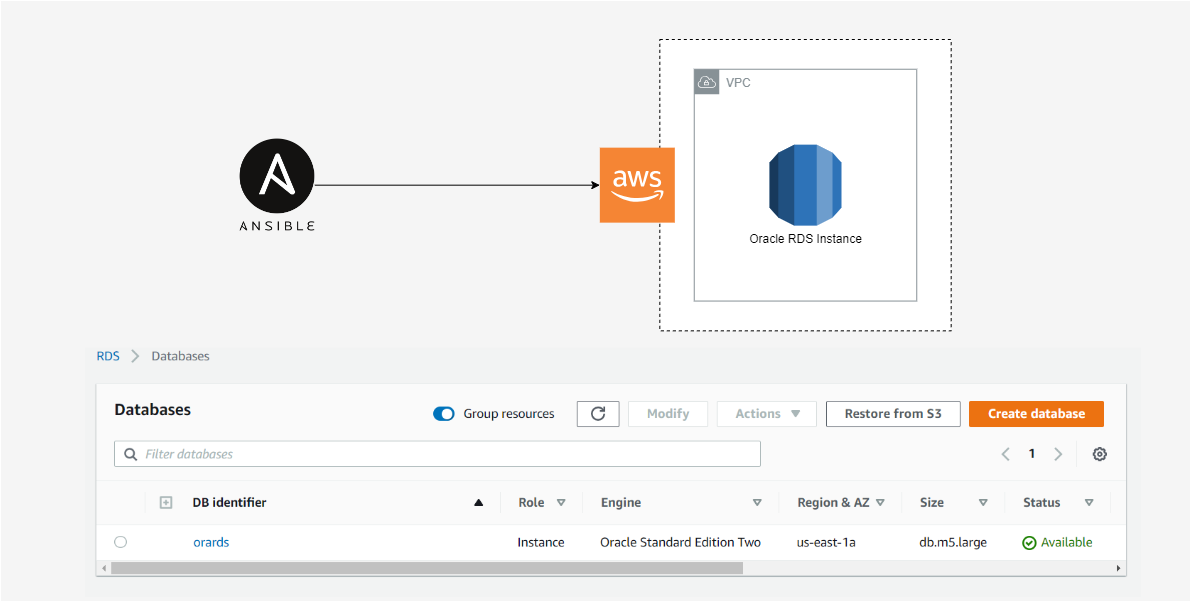Image resolution: width=1191 pixels, height=602 pixels.
Task: Sort by the Role column
Action: (561, 503)
